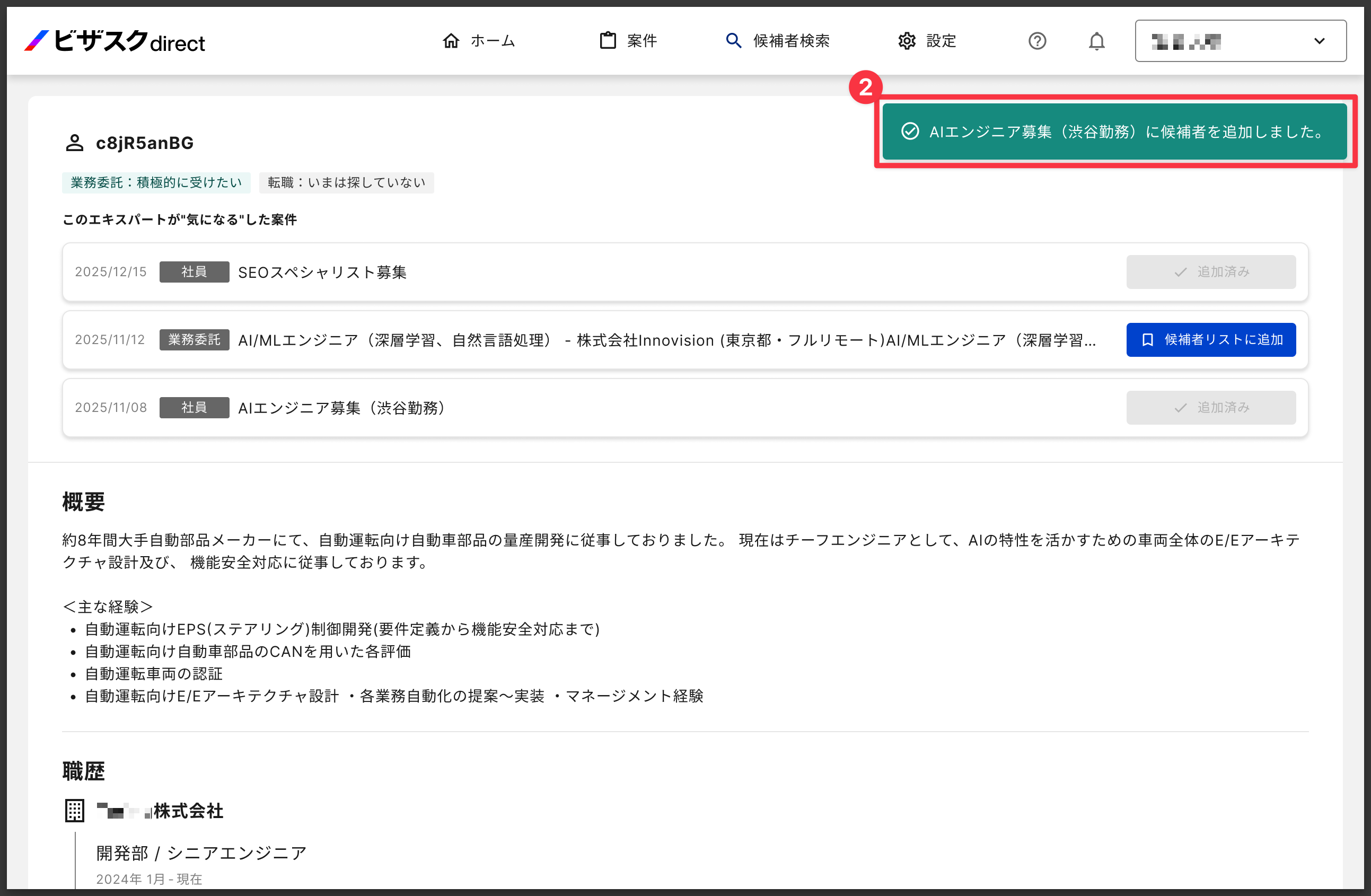Click the bullet about CANを用いた各評価
This screenshot has width=1371, height=896.
pos(248,652)
